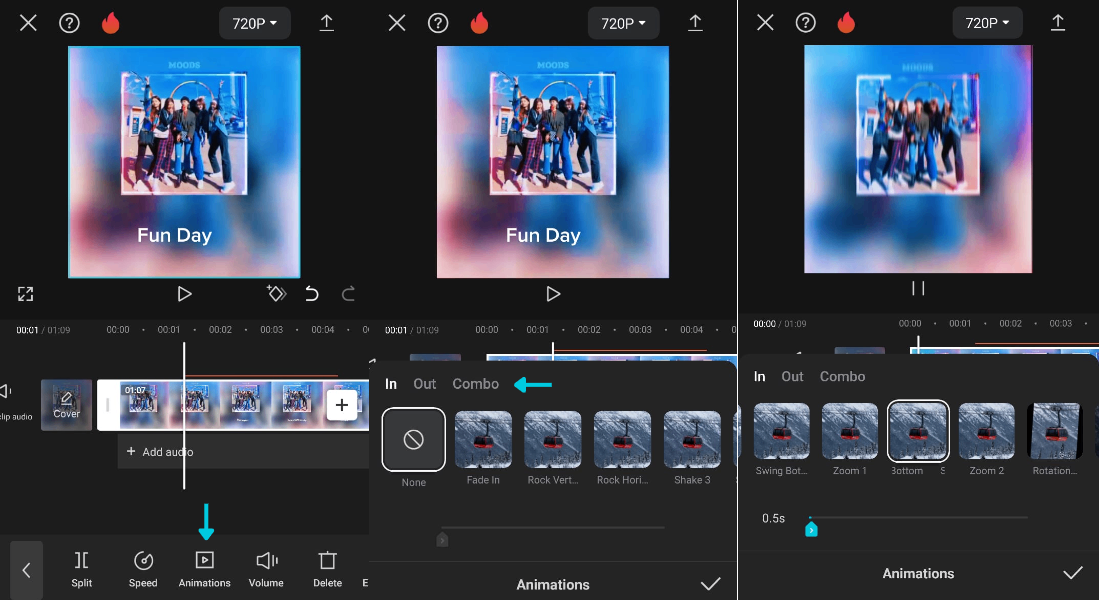Select the Split tool

[x=81, y=569]
